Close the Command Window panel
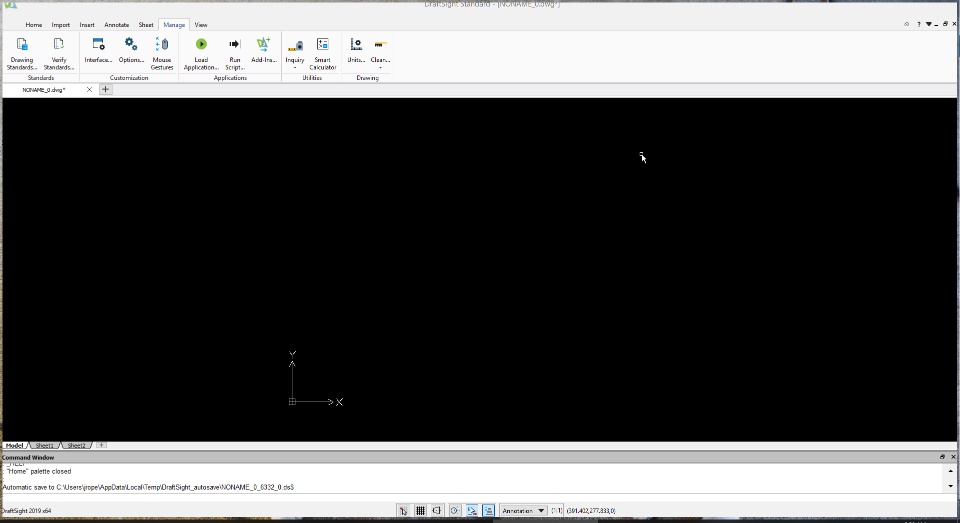The image size is (960, 523). click(953, 457)
